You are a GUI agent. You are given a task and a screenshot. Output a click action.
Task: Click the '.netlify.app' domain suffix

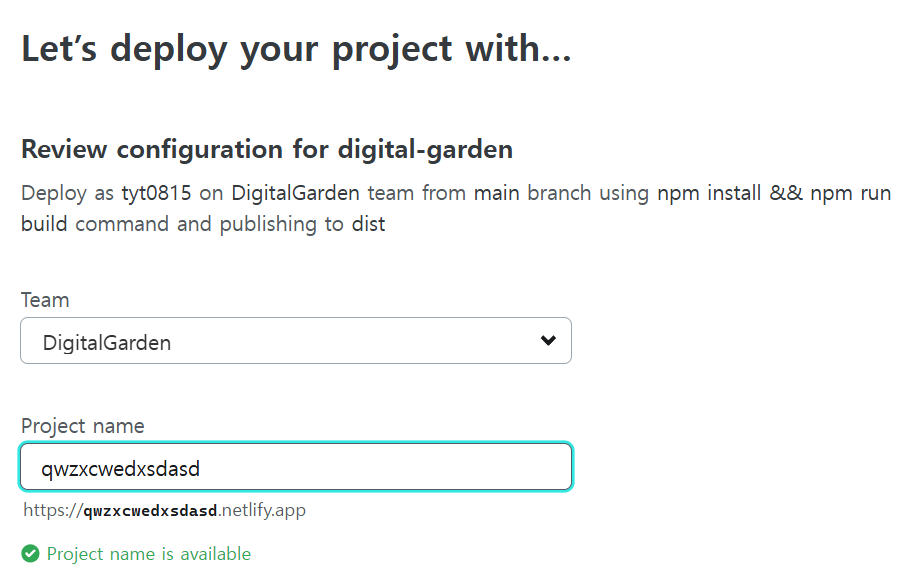tap(262, 511)
